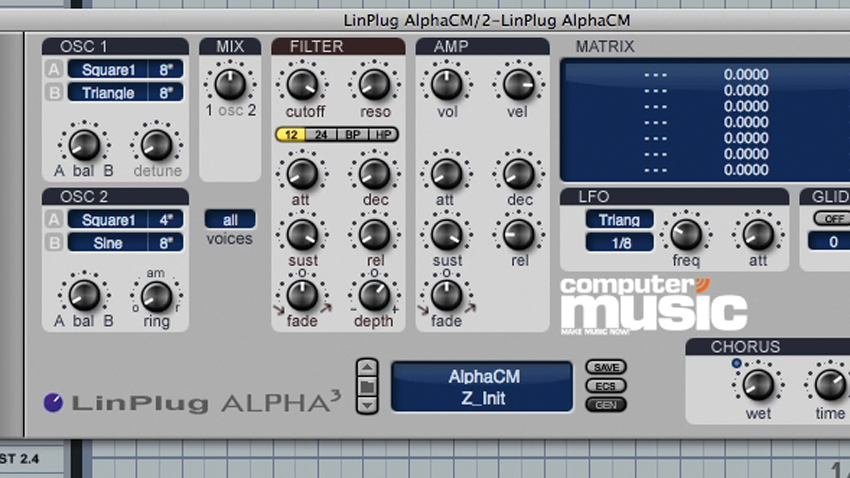Click the Filter depth knob
This screenshot has height=478, width=850.
click(375, 295)
